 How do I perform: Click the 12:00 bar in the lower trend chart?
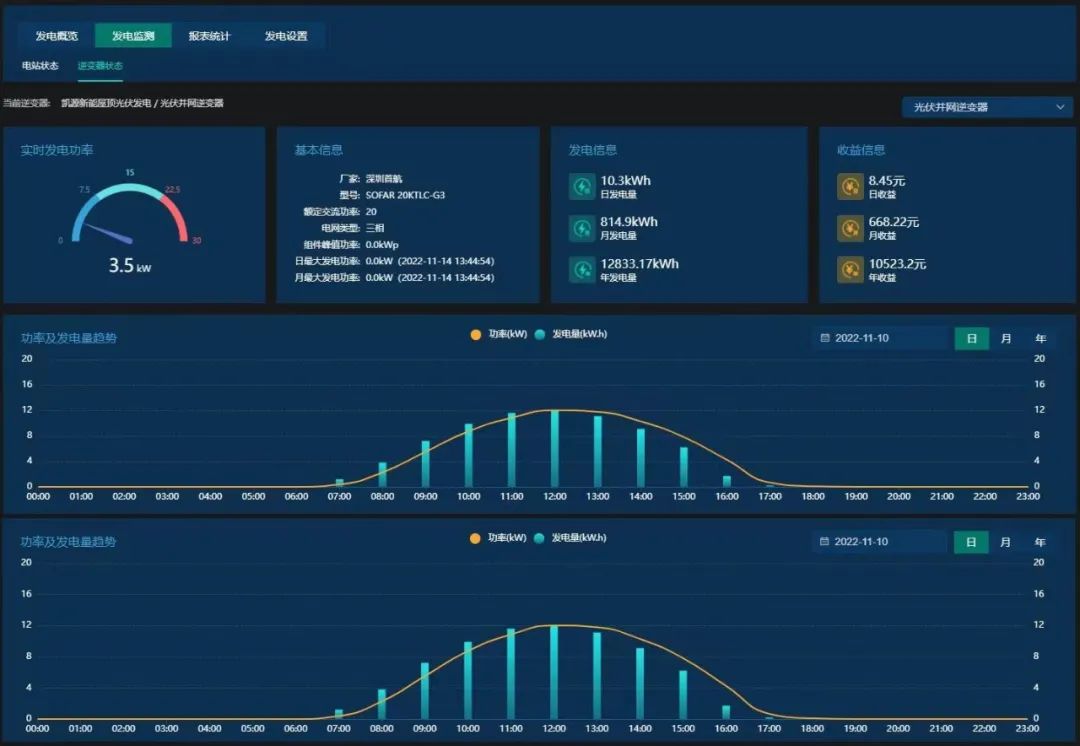[554, 672]
